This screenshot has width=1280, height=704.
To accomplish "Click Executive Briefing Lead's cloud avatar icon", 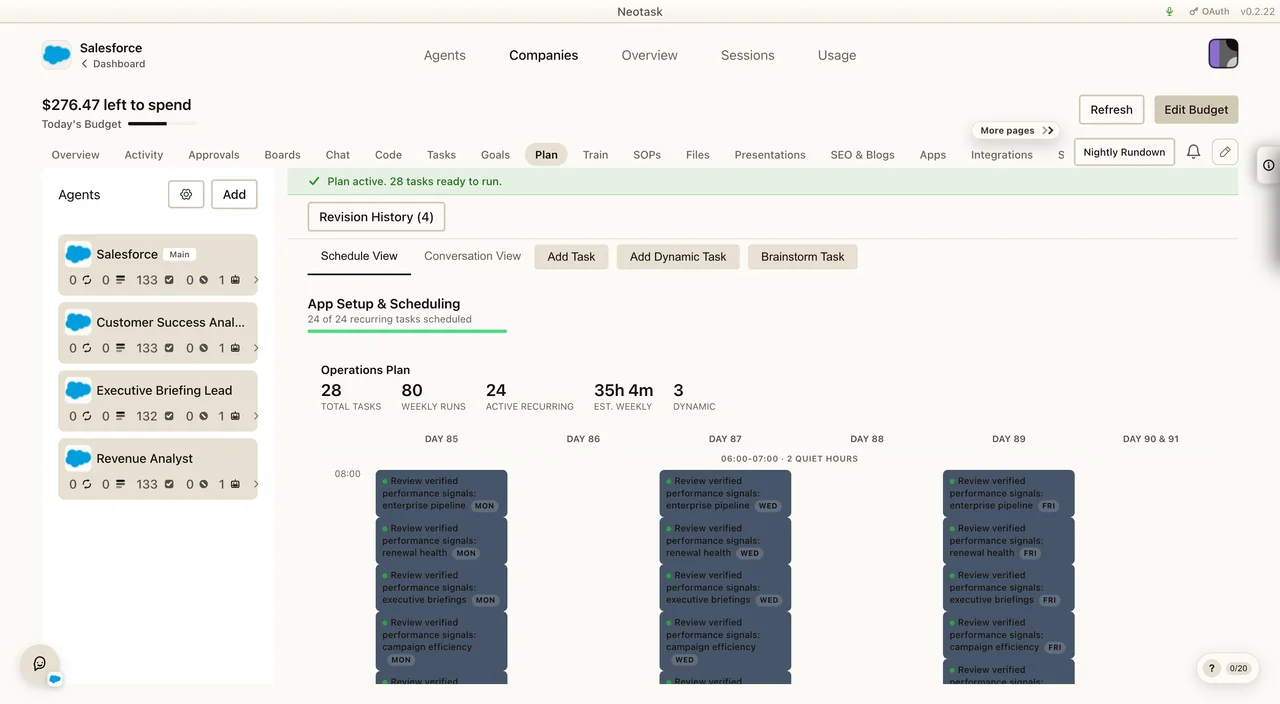I will (x=78, y=390).
